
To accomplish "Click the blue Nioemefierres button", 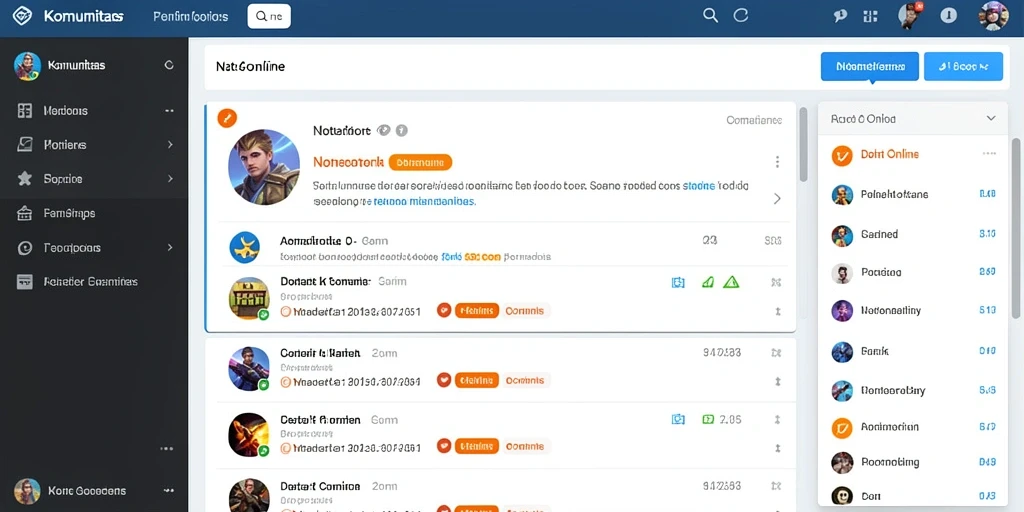I will click(869, 66).
